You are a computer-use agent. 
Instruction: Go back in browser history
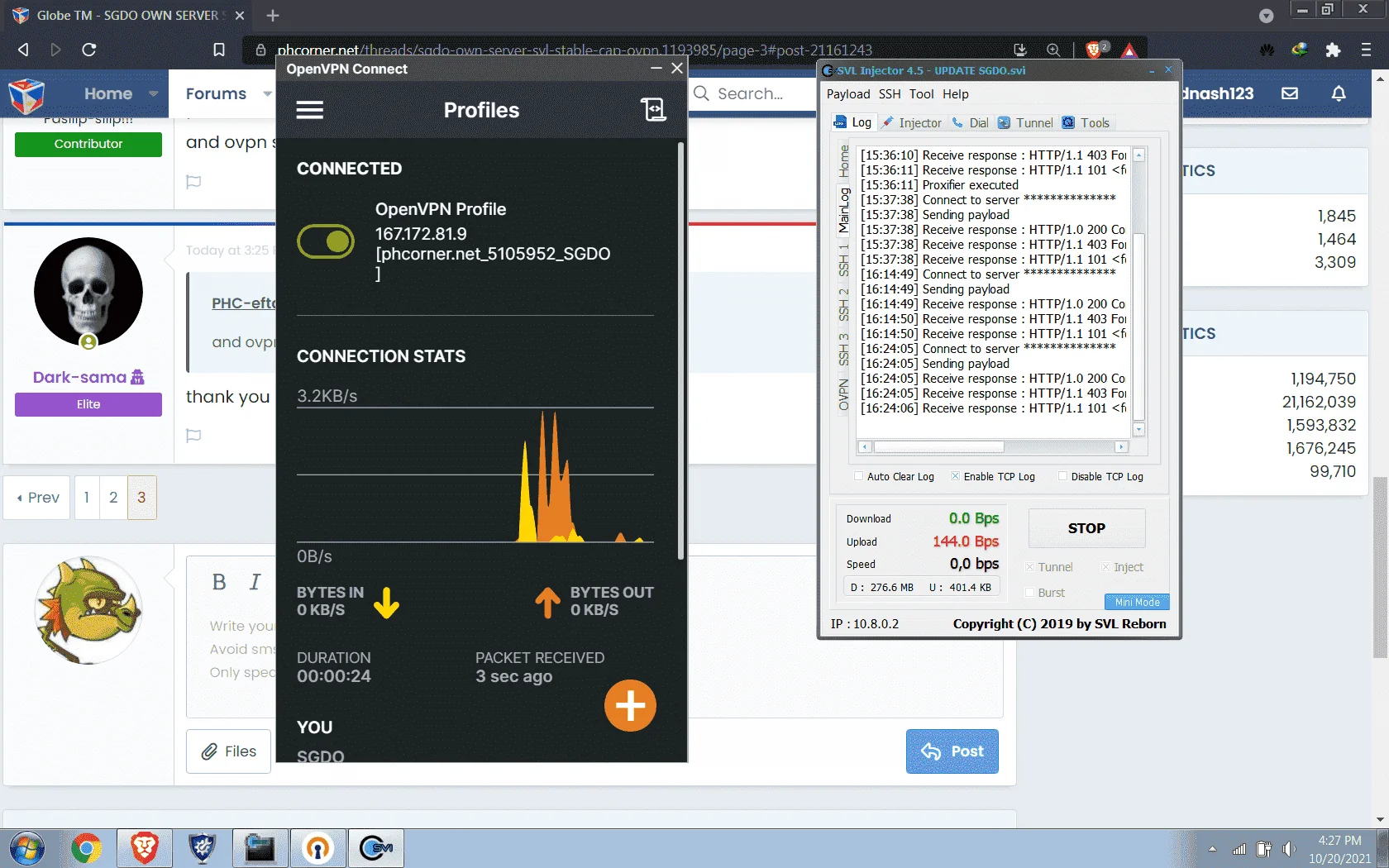23,50
